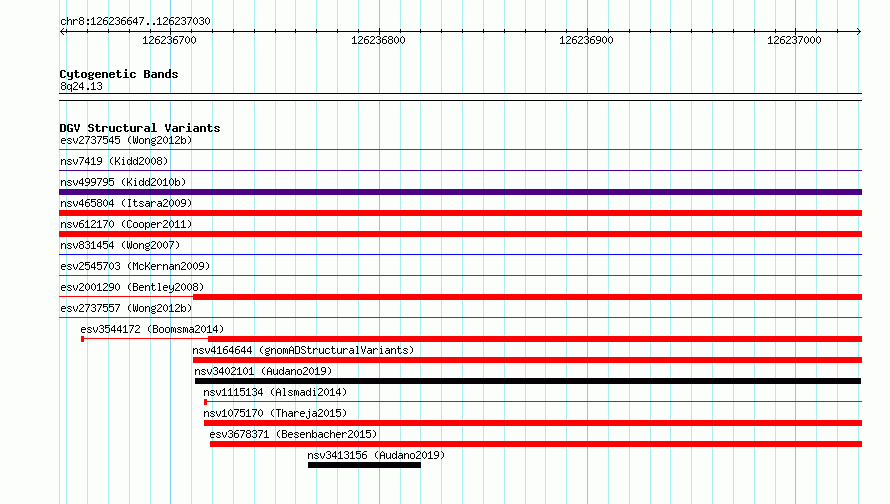Click esv2001290 (Bentley2008) label
The image size is (890, 504).
pyautogui.click(x=132, y=287)
